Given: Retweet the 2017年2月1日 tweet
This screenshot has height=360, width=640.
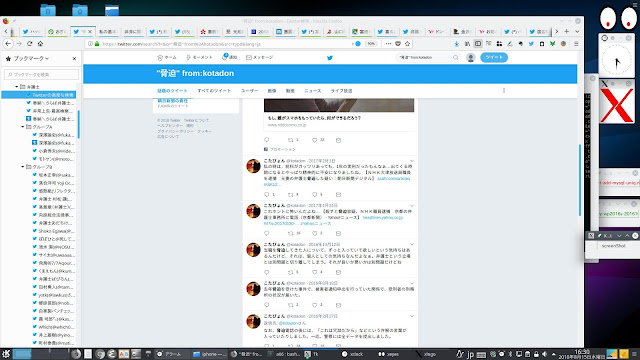Looking at the screenshot, I should tap(291, 195).
